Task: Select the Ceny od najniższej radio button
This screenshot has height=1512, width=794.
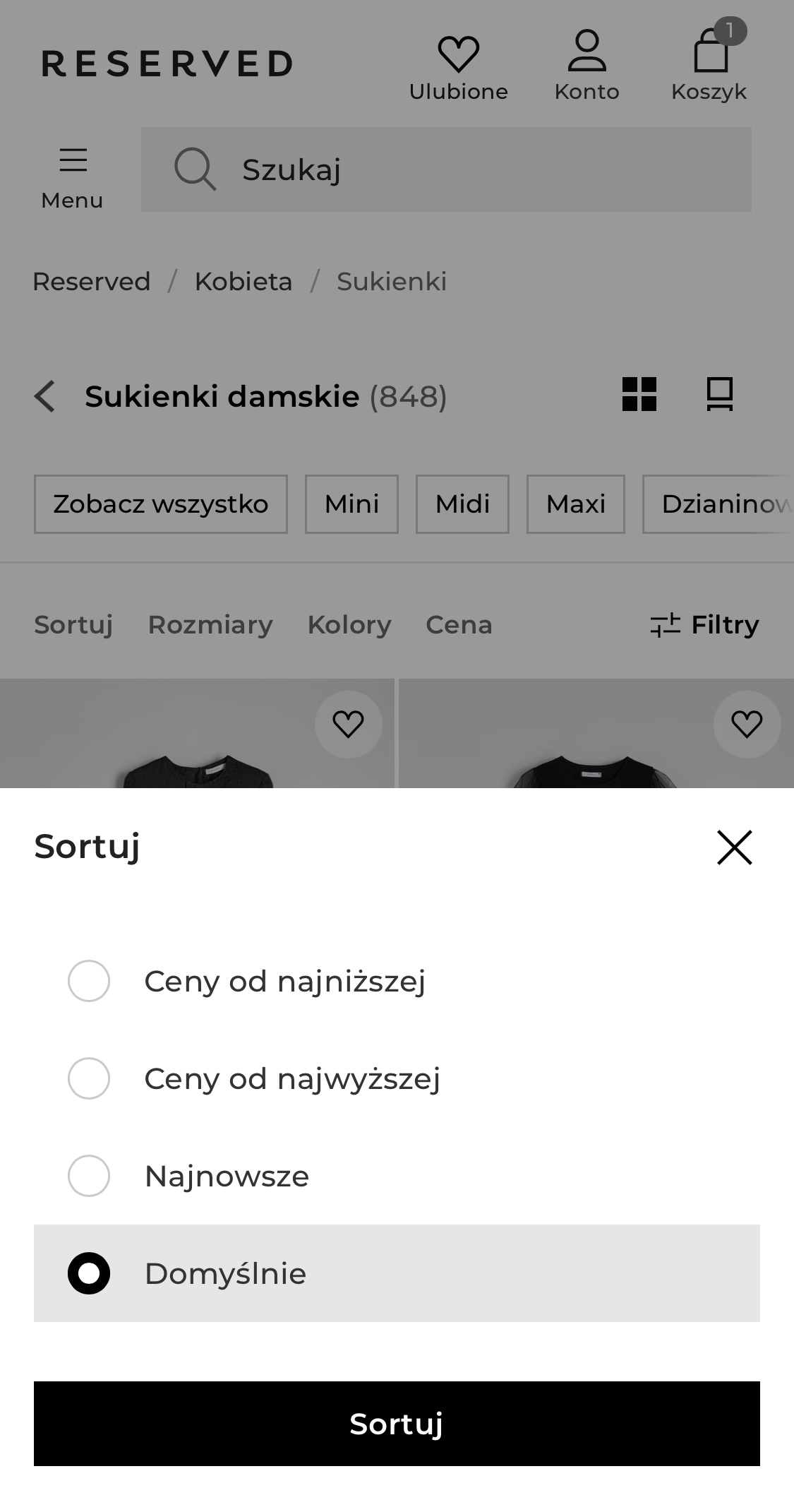Action: tap(88, 980)
